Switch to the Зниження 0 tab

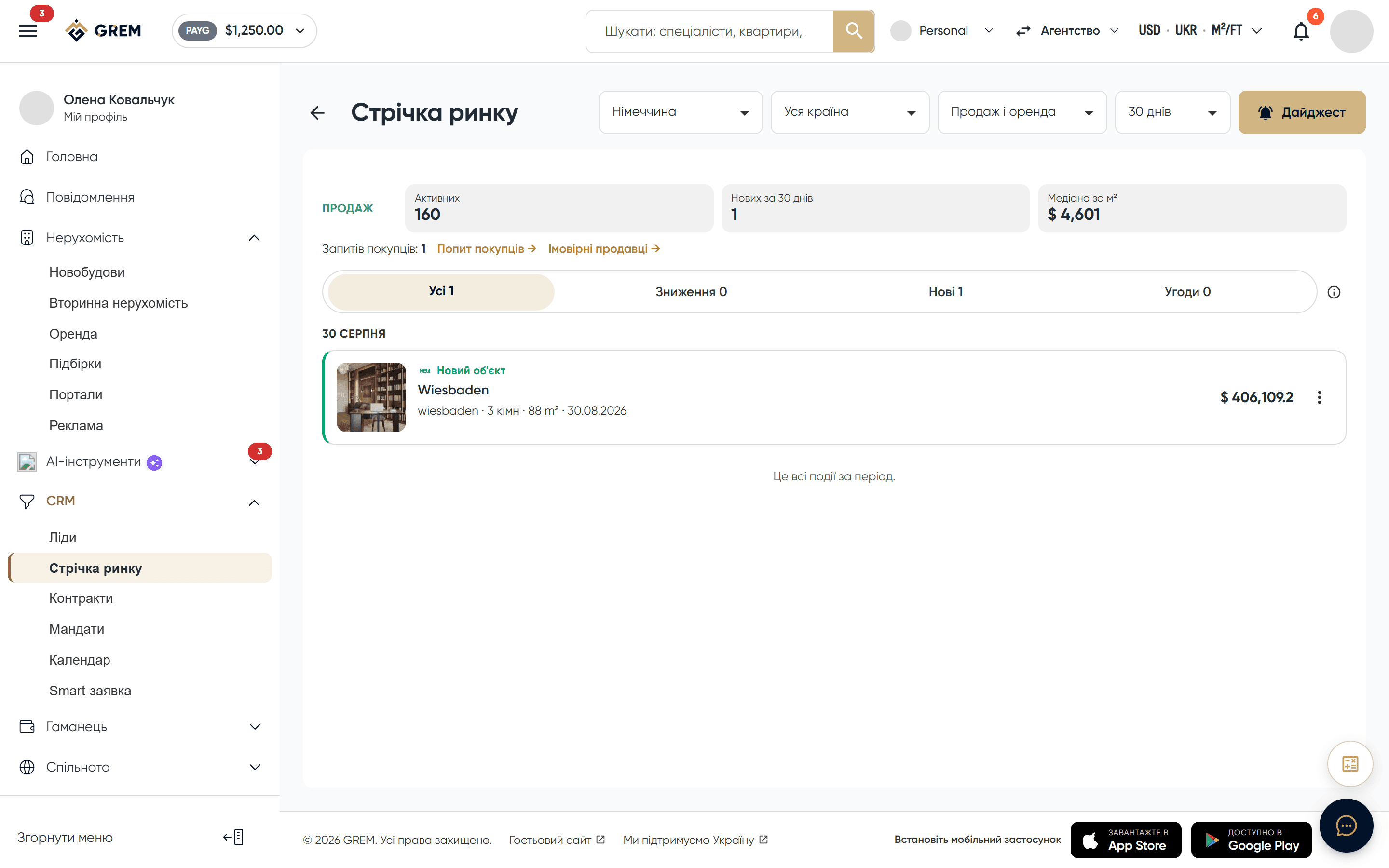coord(691,292)
